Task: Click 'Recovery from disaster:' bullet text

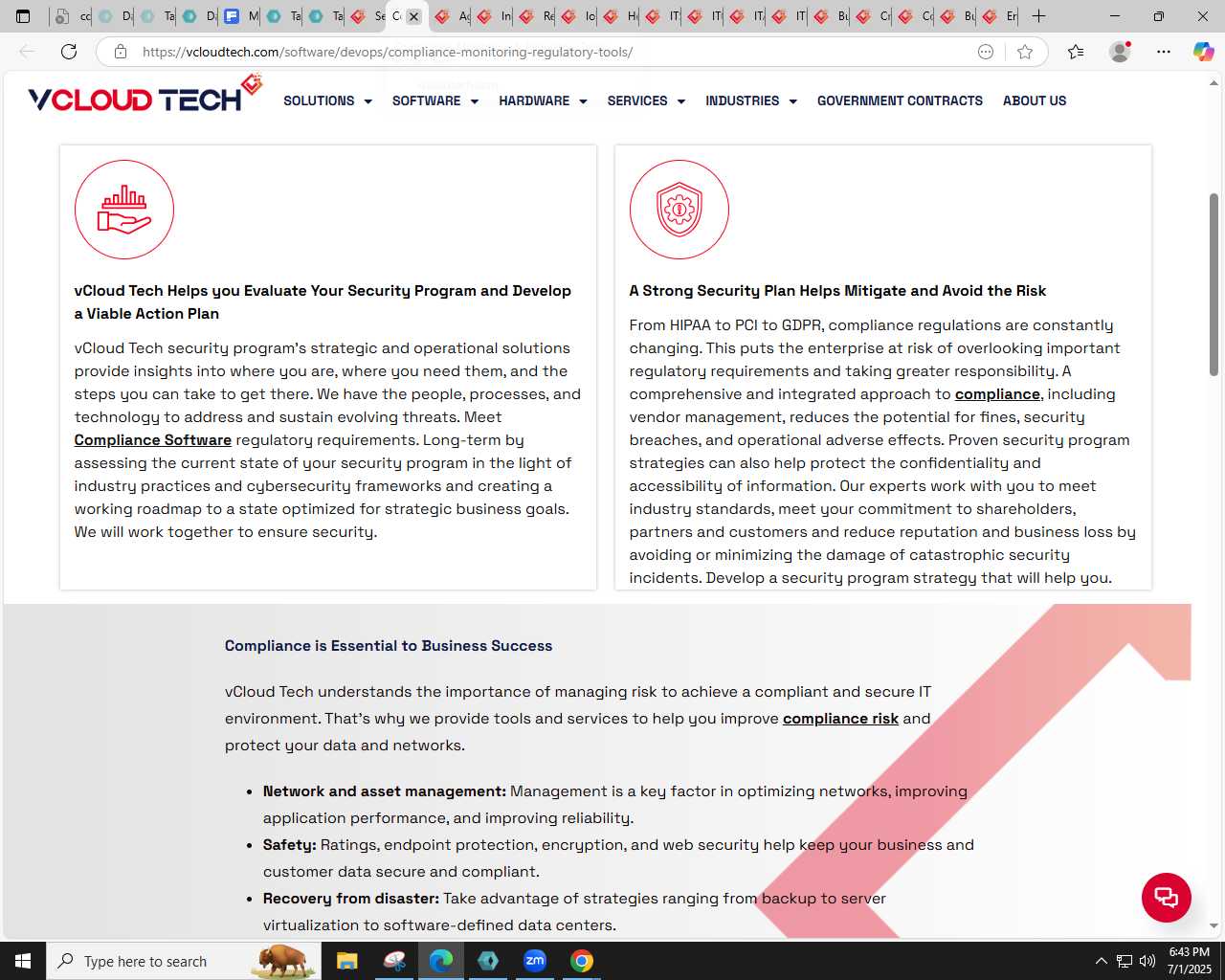Action: click(x=351, y=899)
